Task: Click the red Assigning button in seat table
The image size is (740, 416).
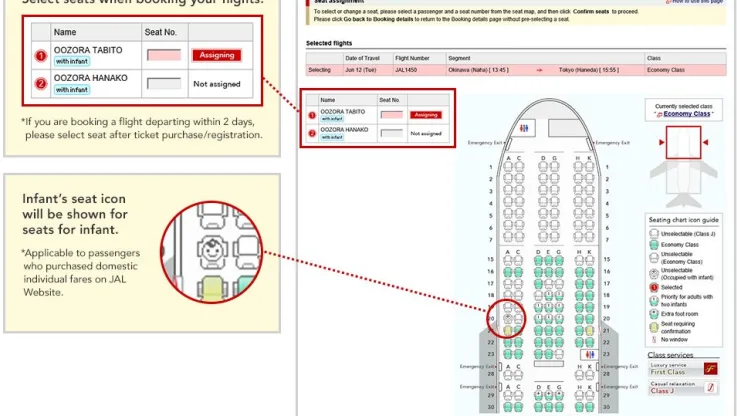Action: click(426, 115)
